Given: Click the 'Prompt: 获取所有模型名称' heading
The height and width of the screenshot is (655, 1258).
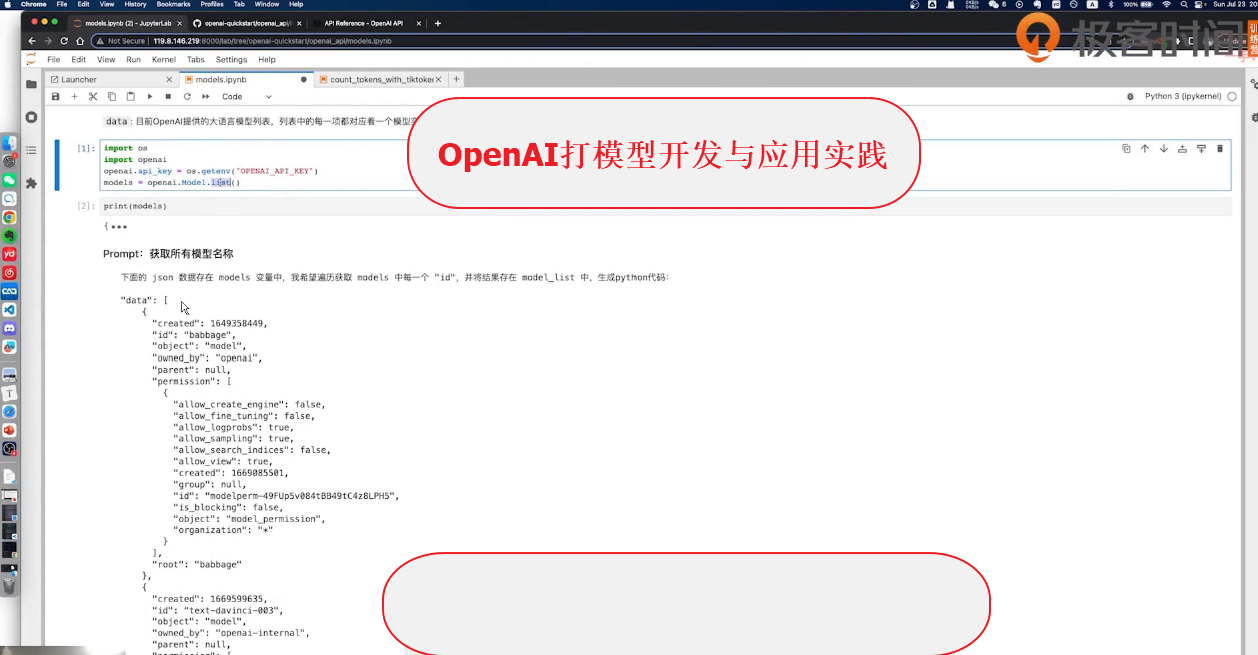Looking at the screenshot, I should point(168,254).
